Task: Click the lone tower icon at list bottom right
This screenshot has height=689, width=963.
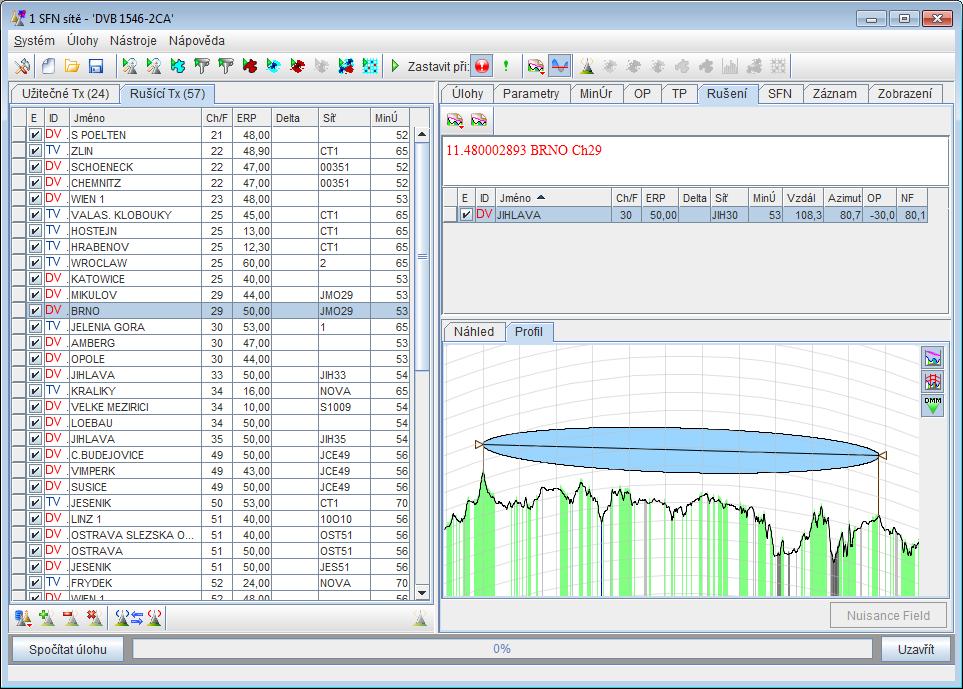Action: [x=420, y=618]
